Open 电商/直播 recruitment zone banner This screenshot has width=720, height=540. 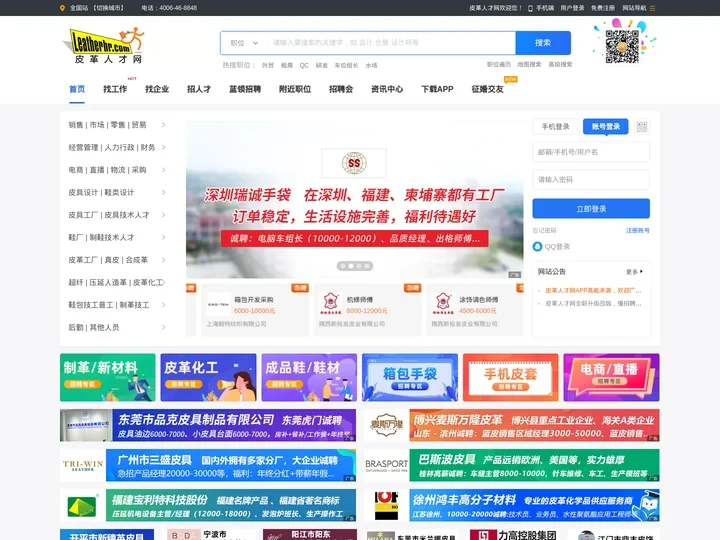click(612, 377)
